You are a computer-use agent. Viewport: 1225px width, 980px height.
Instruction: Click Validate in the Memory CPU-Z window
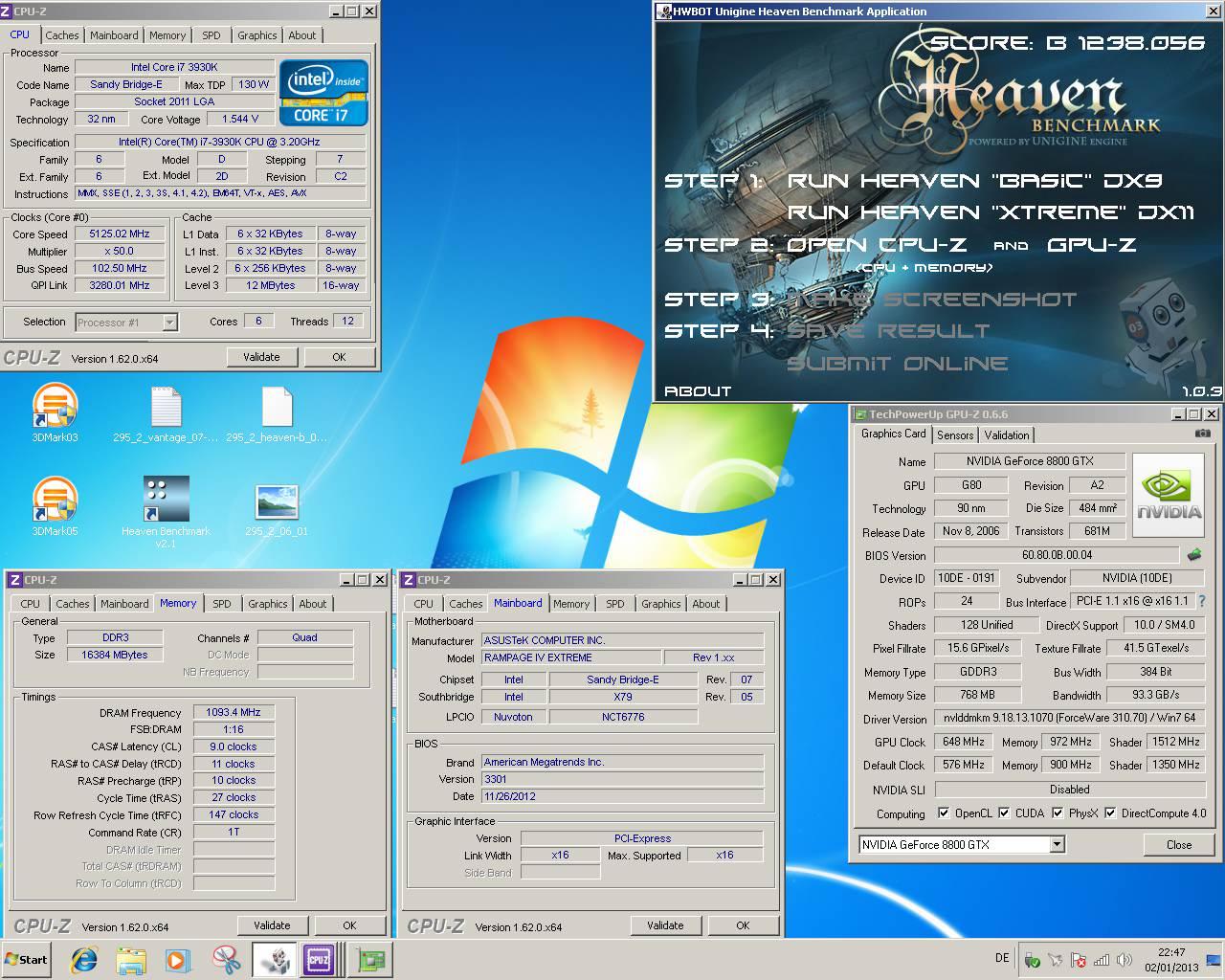272,925
